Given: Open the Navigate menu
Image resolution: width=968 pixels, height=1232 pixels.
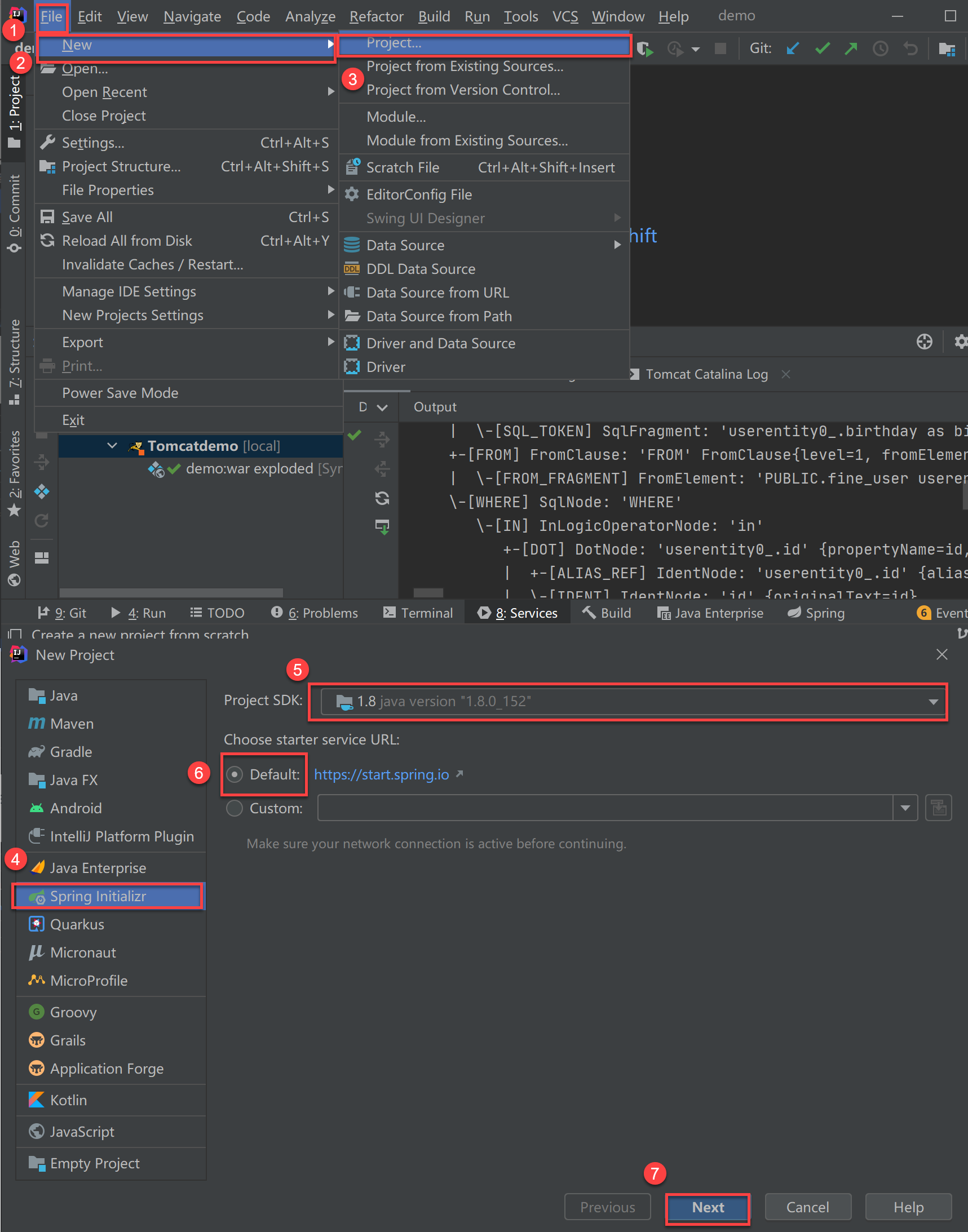Looking at the screenshot, I should (192, 16).
